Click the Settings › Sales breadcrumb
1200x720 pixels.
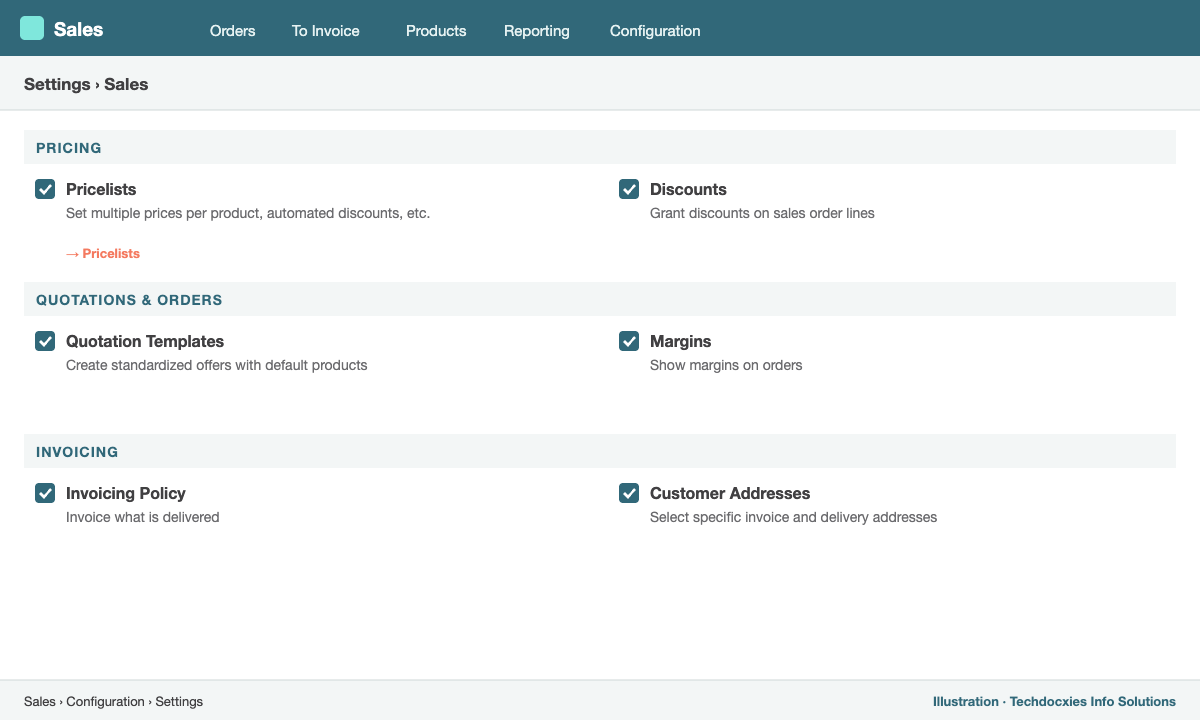point(86,84)
